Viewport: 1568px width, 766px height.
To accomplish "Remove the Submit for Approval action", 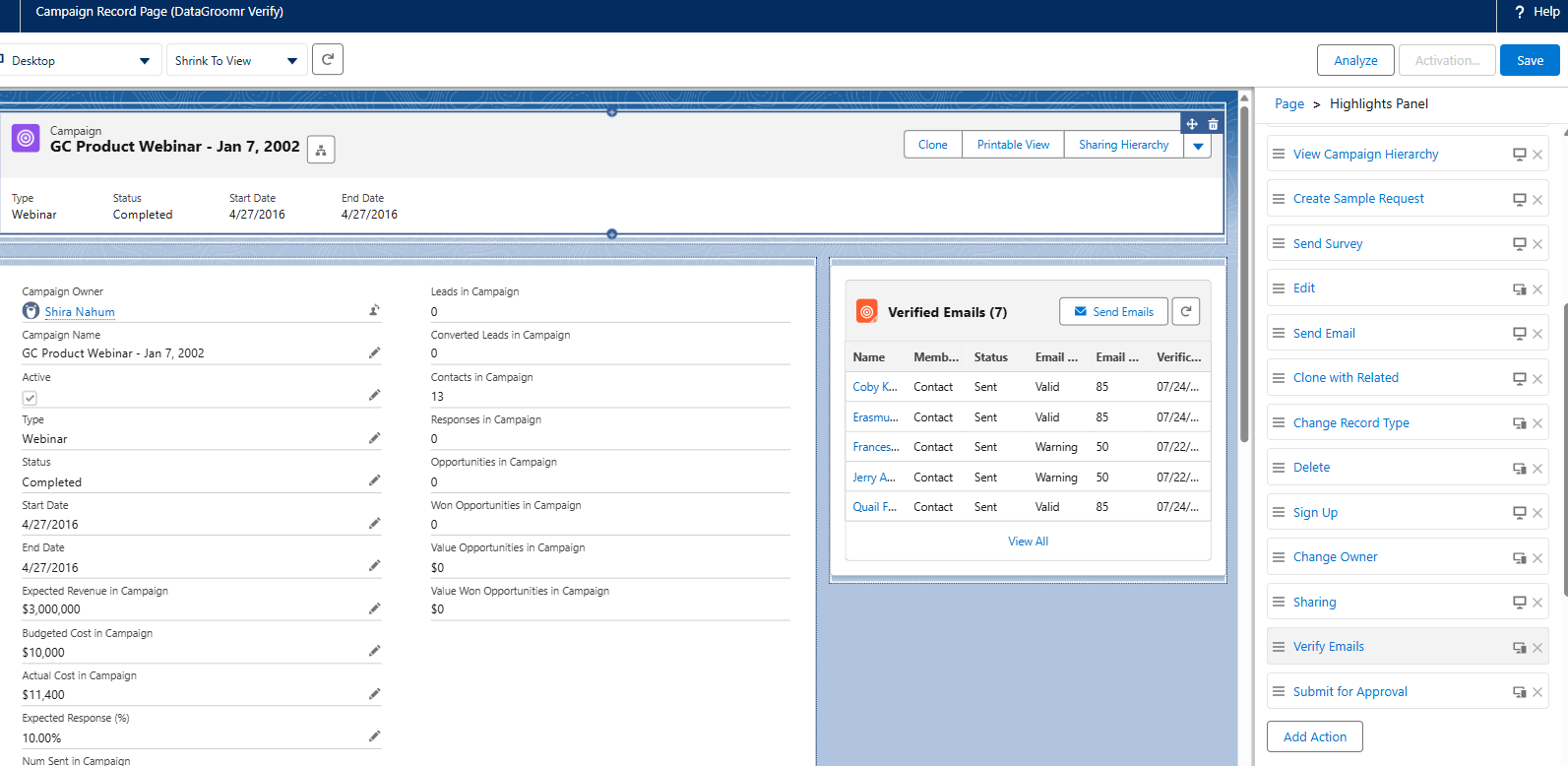I will pos(1537,692).
